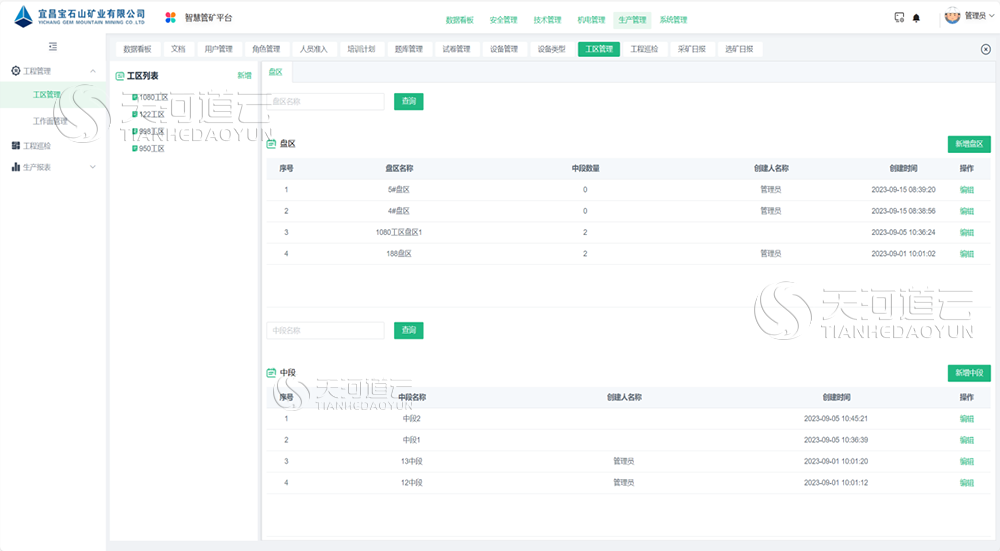
Task: Click the monitor screen icon beside the bell
Action: pos(899,18)
